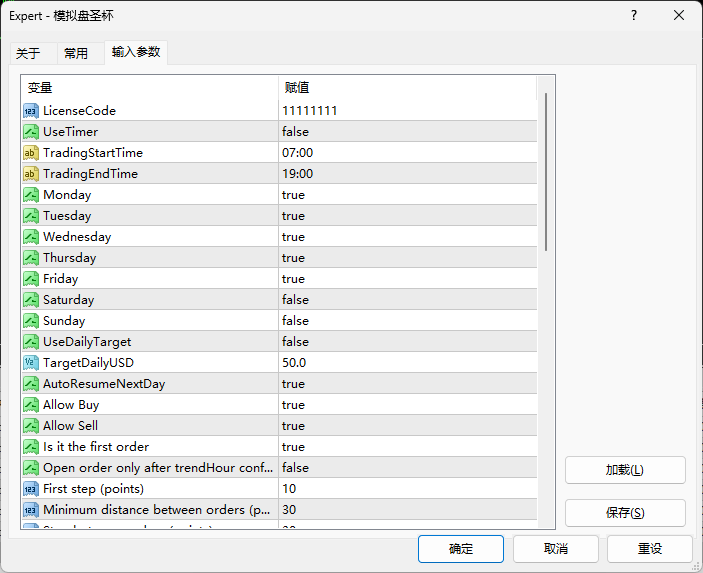The height and width of the screenshot is (573, 703).
Task: Switch to the 关于 tab
Action: pos(28,53)
